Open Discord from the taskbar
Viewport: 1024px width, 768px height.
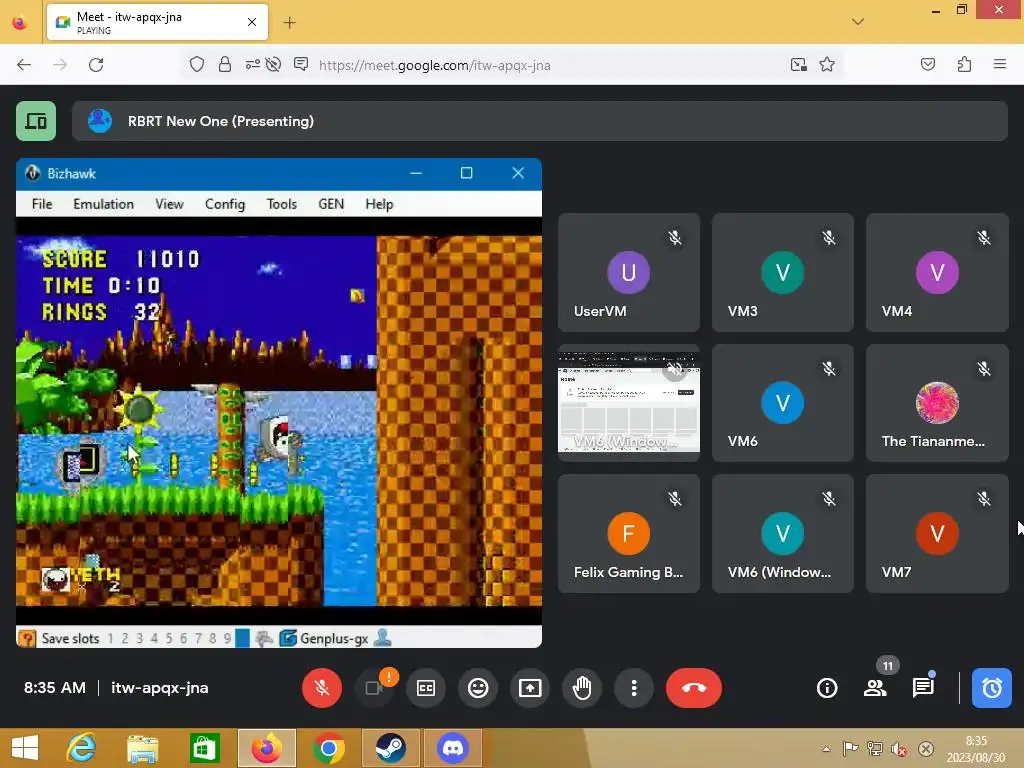tap(453, 748)
